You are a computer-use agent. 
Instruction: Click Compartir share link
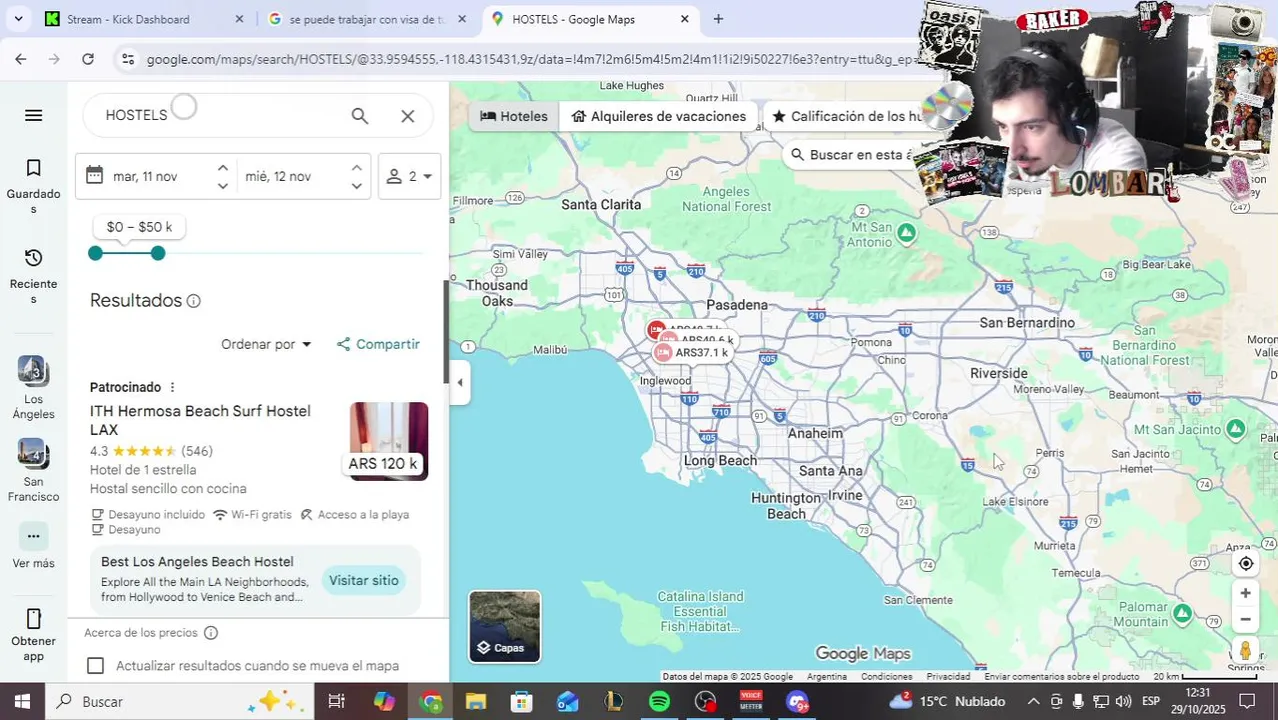coord(378,344)
